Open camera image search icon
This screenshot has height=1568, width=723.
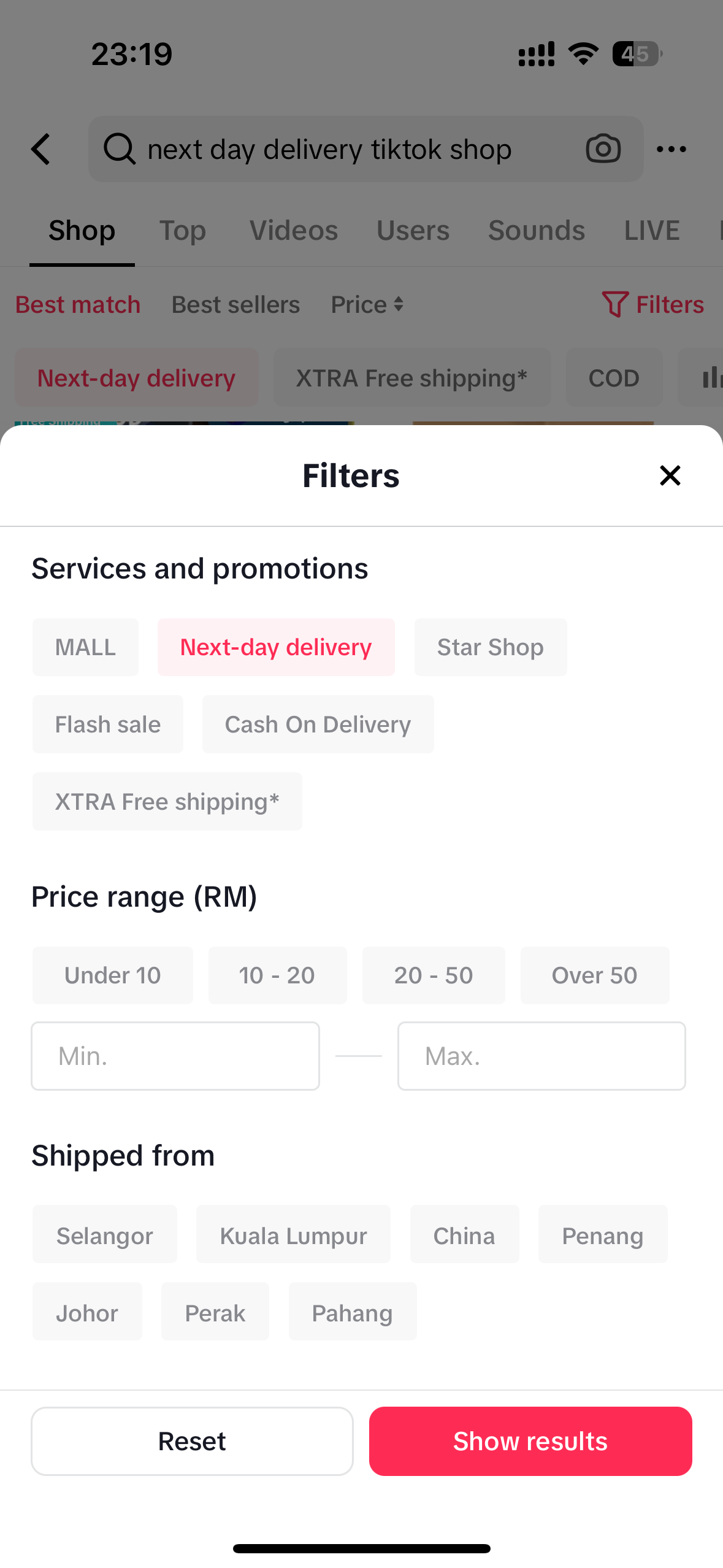pyautogui.click(x=603, y=149)
